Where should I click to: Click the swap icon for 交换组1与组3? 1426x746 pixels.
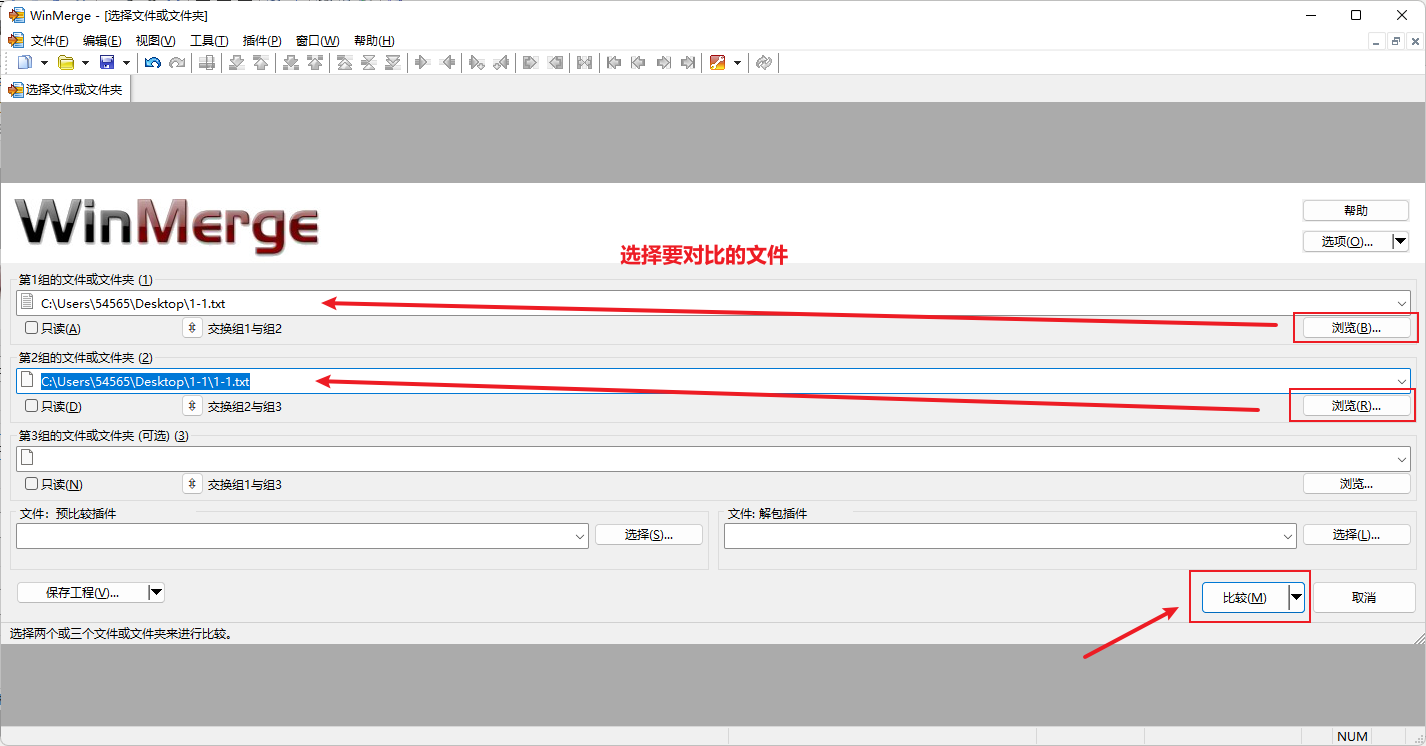click(x=193, y=484)
